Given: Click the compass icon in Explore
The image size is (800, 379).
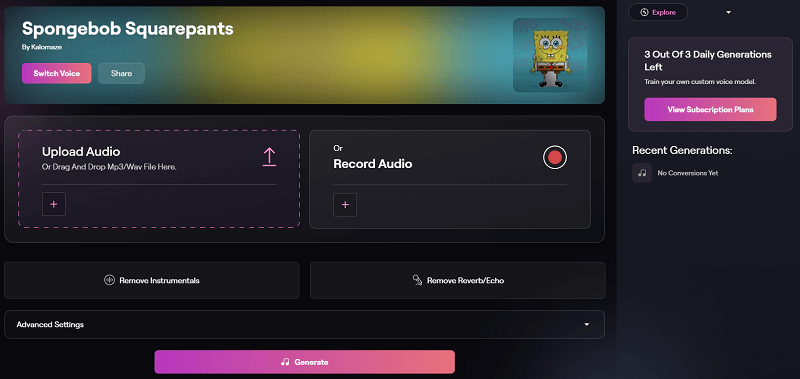Looking at the screenshot, I should (644, 12).
